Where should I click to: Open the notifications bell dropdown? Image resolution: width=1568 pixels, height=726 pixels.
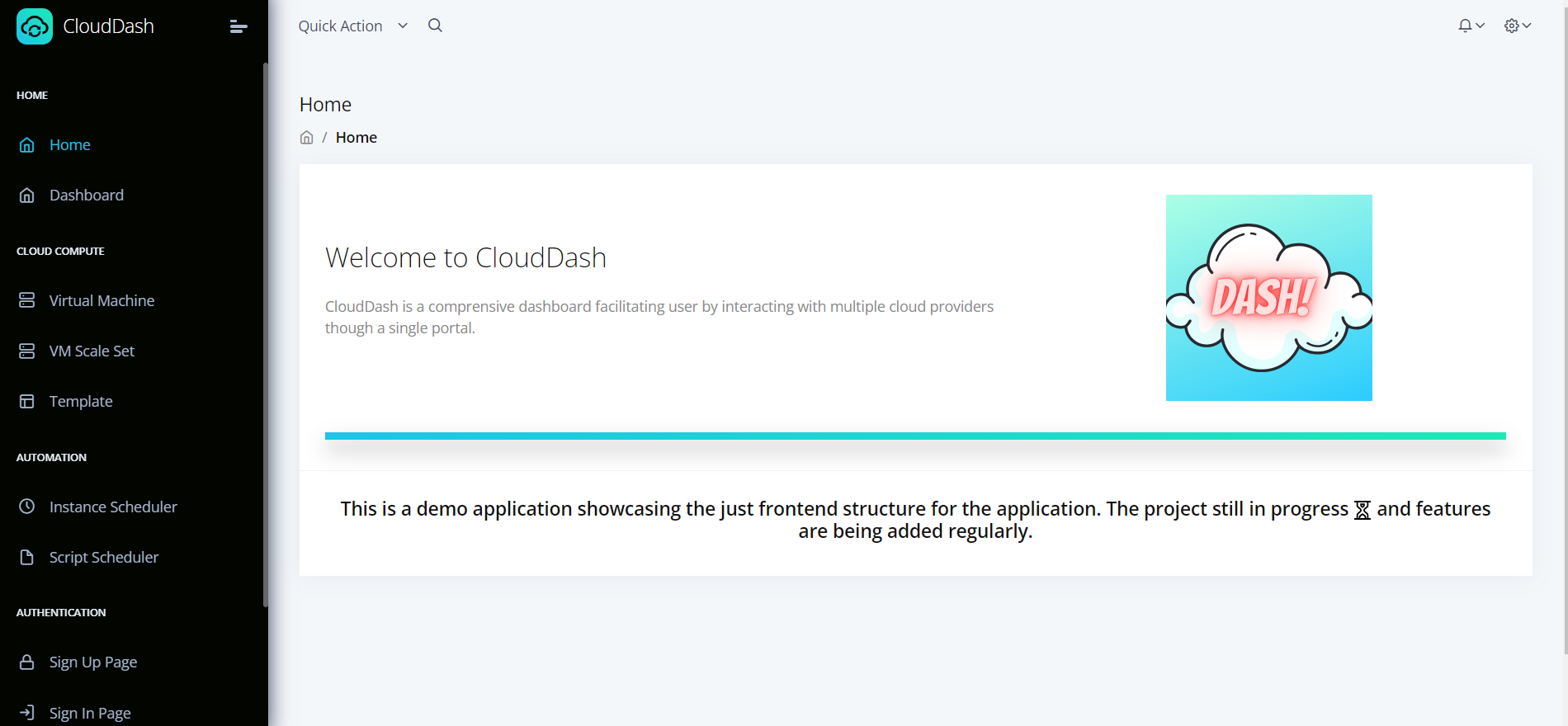click(1470, 26)
